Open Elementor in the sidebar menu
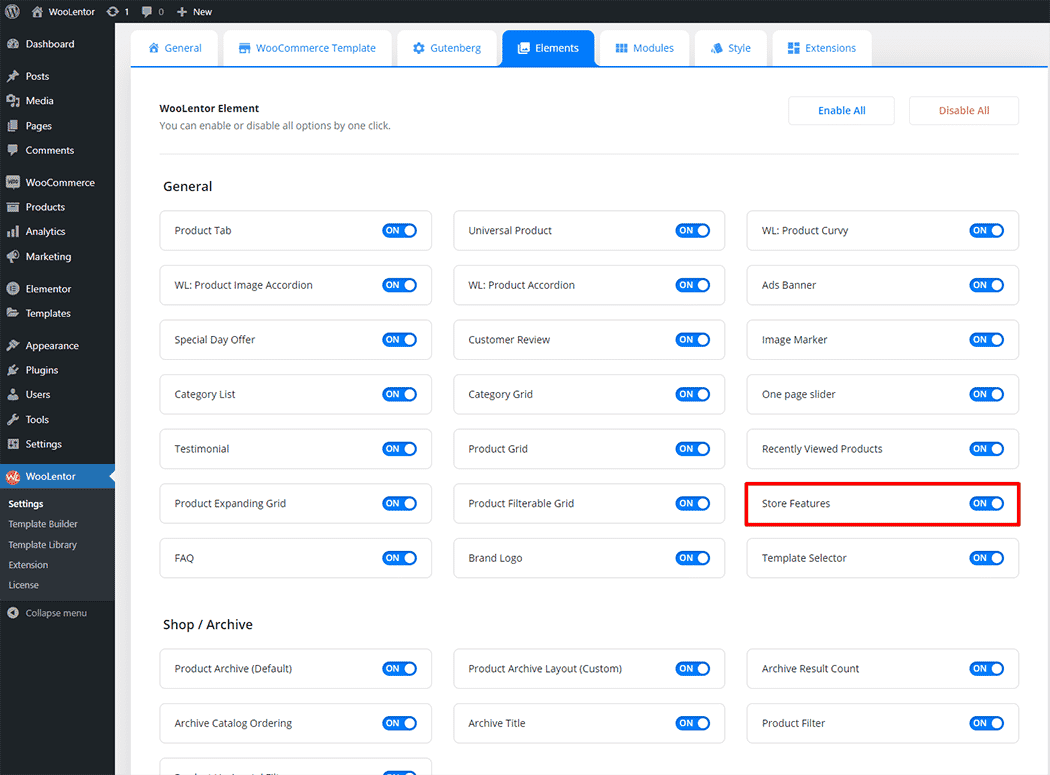Viewport: 1050px width, 775px height. coord(48,289)
